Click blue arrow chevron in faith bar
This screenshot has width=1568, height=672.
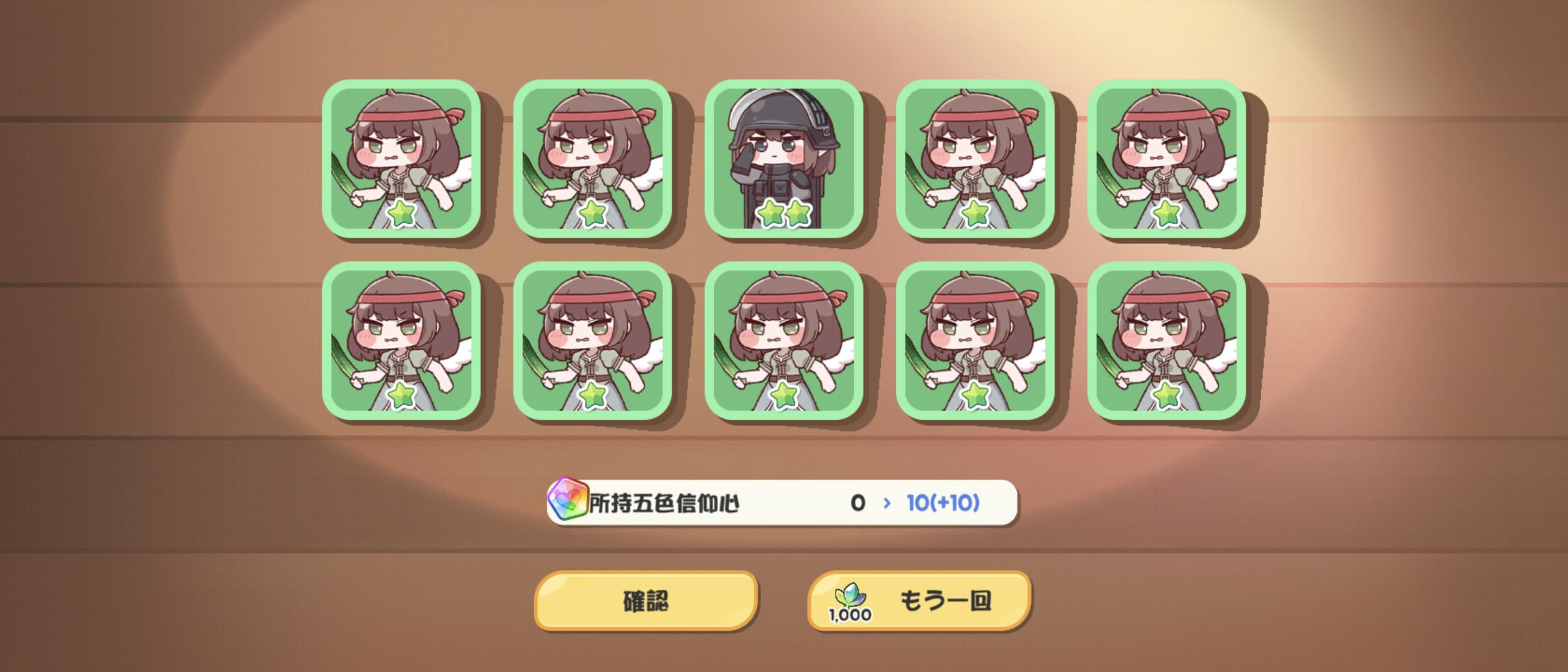pyautogui.click(x=887, y=503)
